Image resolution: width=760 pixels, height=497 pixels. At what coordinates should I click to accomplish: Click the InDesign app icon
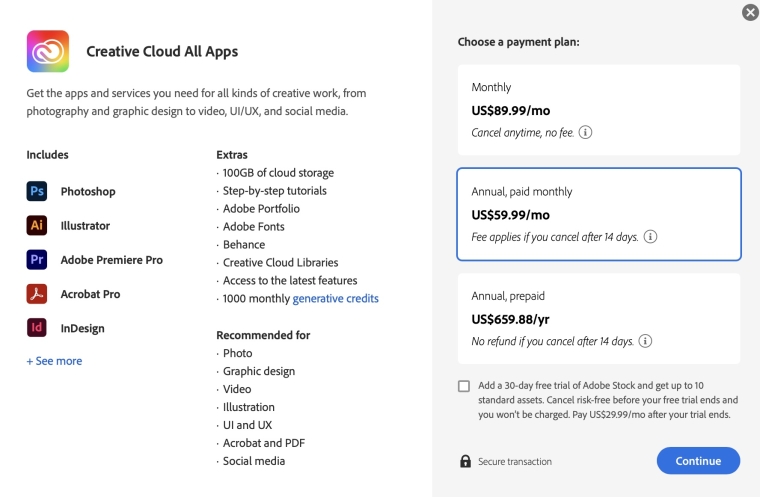[37, 328]
